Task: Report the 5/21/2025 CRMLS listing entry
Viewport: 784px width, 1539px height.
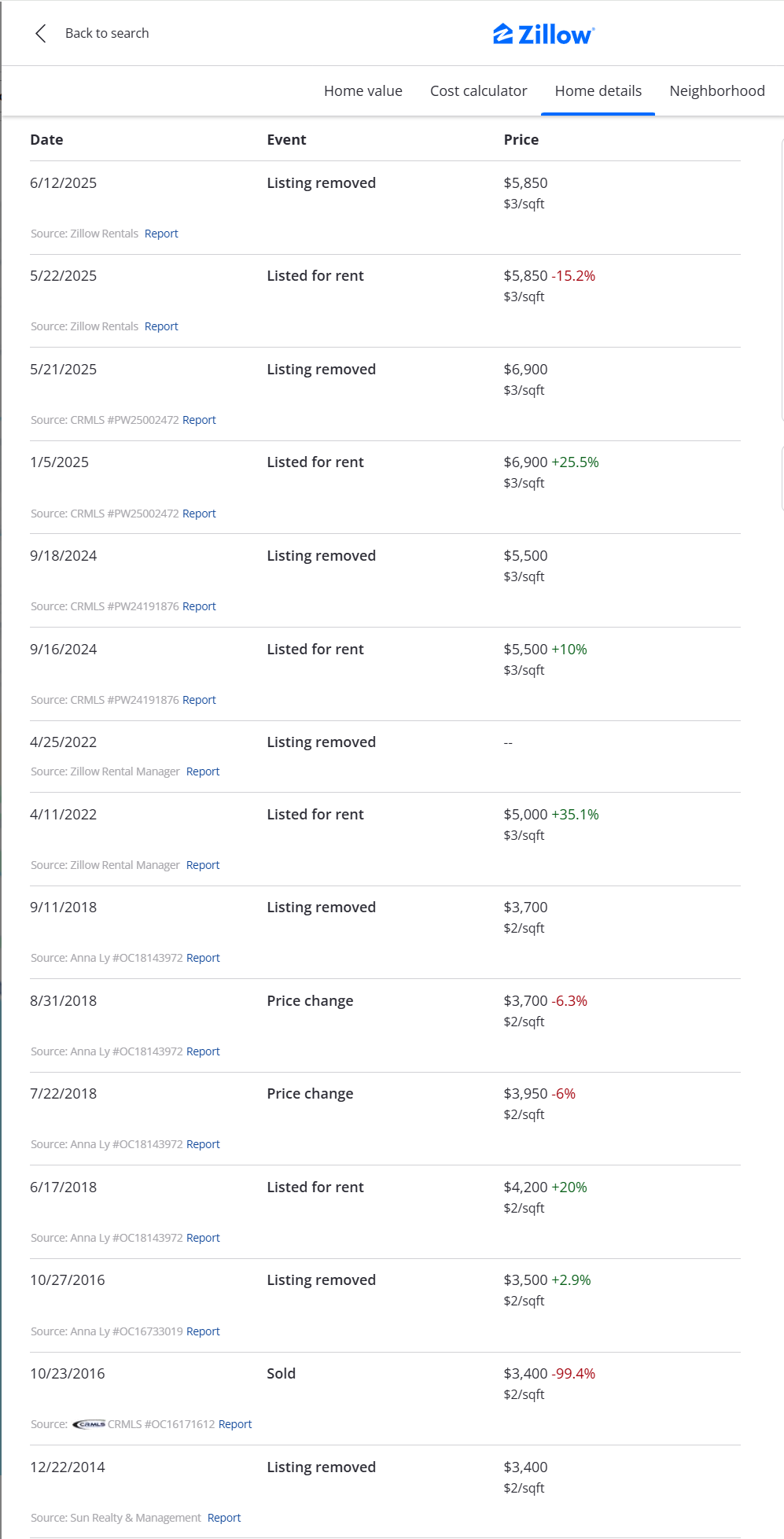Action: coord(199,420)
